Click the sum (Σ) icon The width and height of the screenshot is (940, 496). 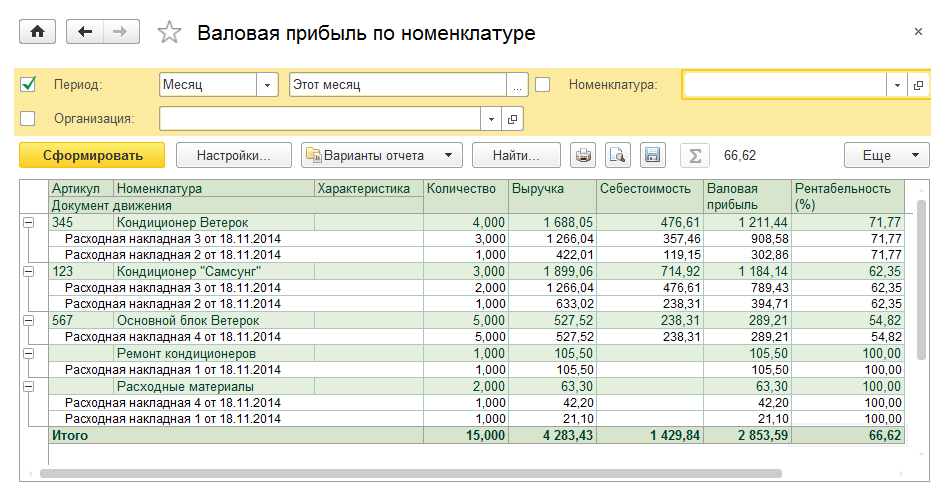(x=692, y=155)
